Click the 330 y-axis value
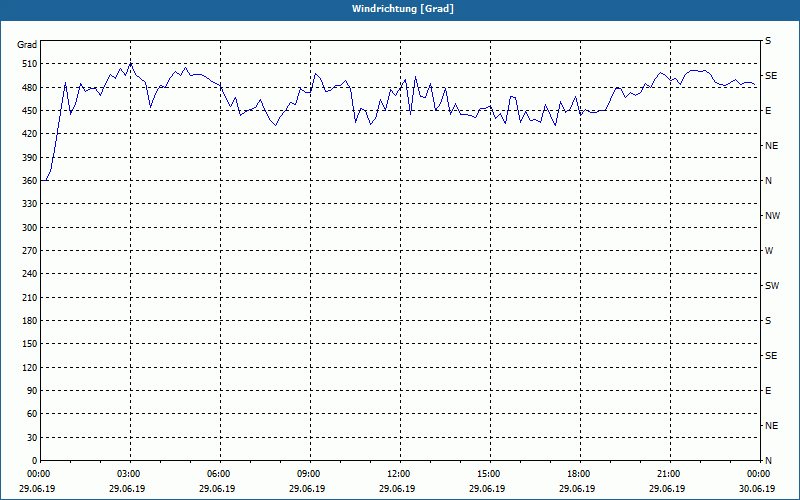 click(30, 204)
